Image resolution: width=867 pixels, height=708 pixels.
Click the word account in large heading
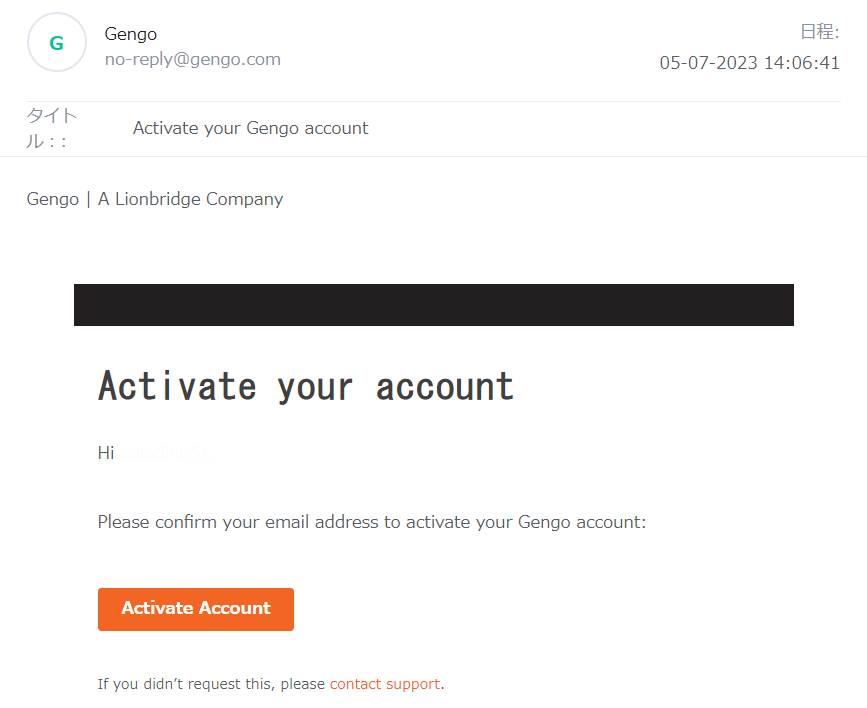pyautogui.click(x=445, y=386)
